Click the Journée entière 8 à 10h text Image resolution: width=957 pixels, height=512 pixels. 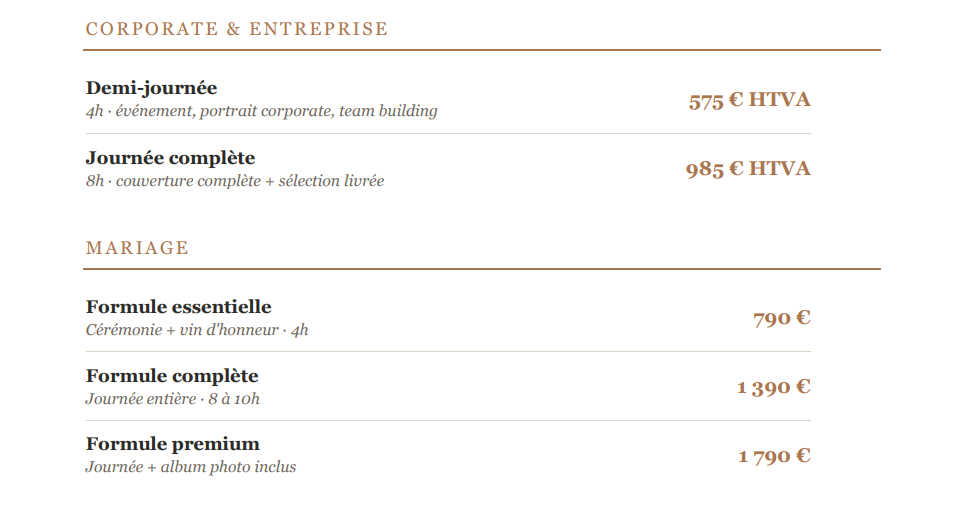pos(173,399)
